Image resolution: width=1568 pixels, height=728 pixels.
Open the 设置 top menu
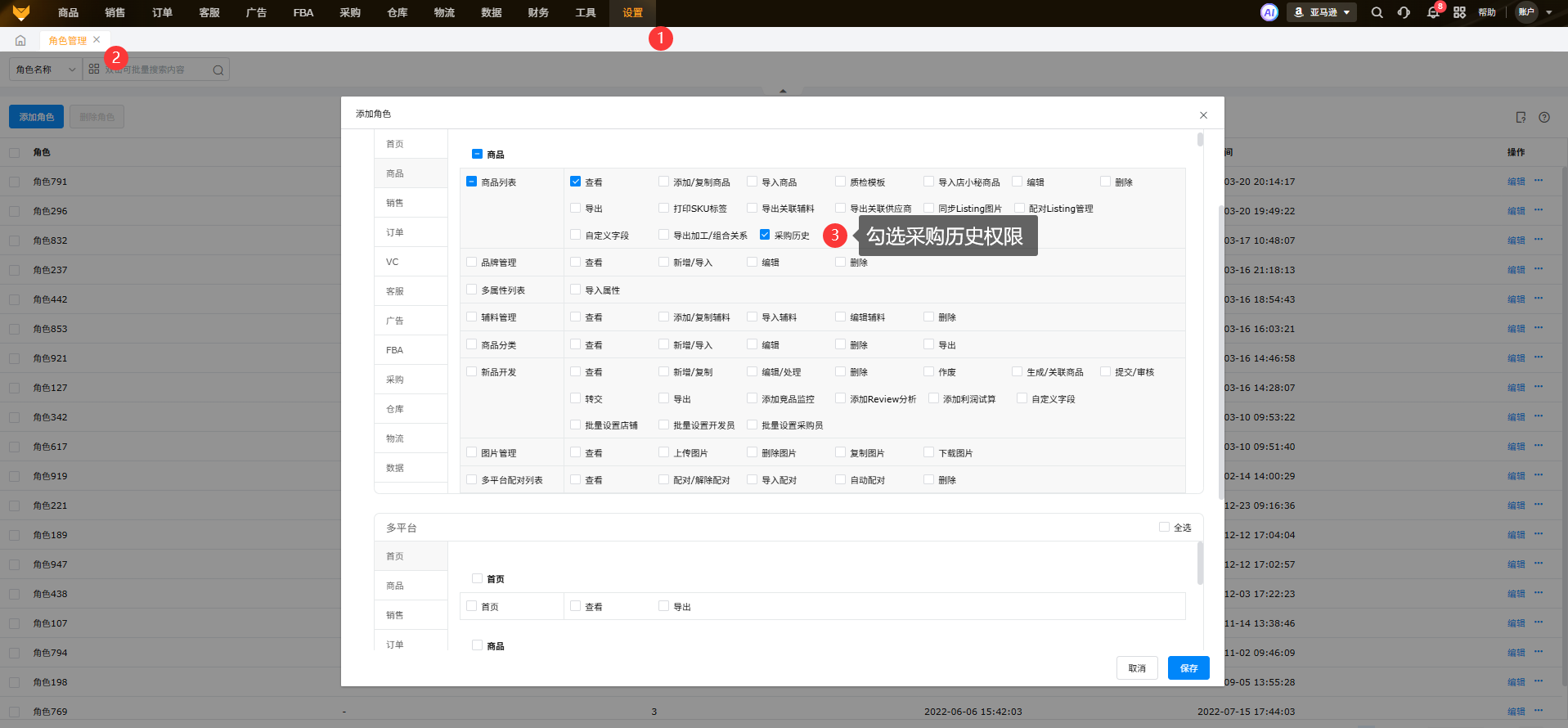[632, 13]
